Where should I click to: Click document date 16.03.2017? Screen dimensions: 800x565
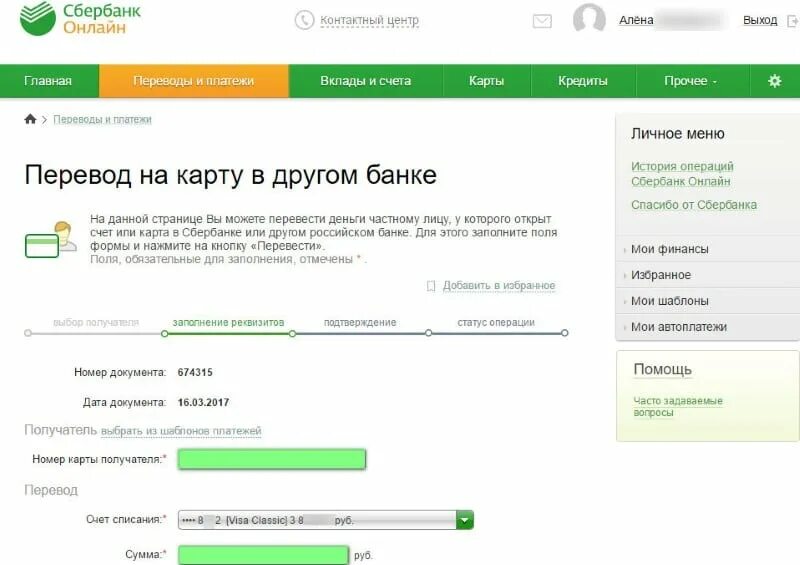(x=203, y=403)
